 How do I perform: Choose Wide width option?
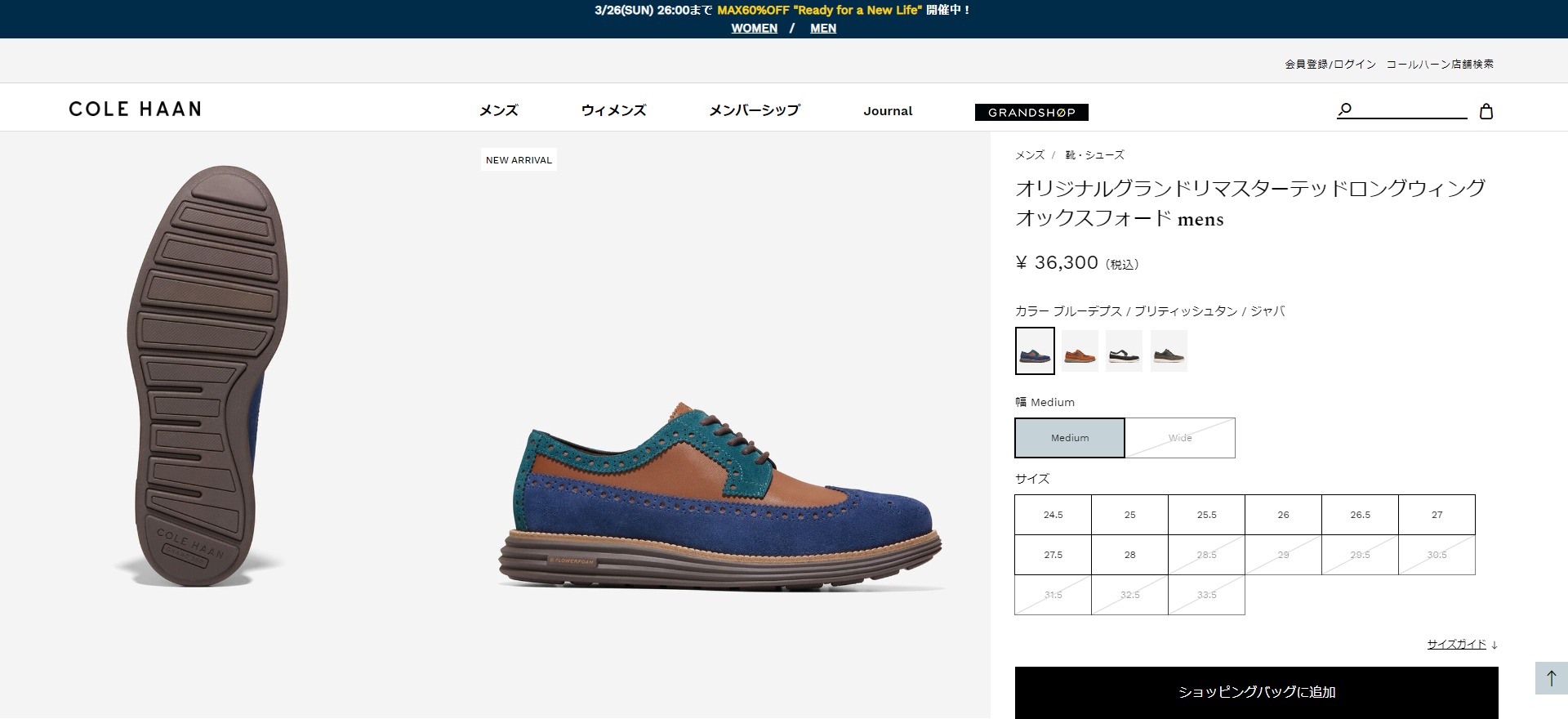pos(1180,438)
